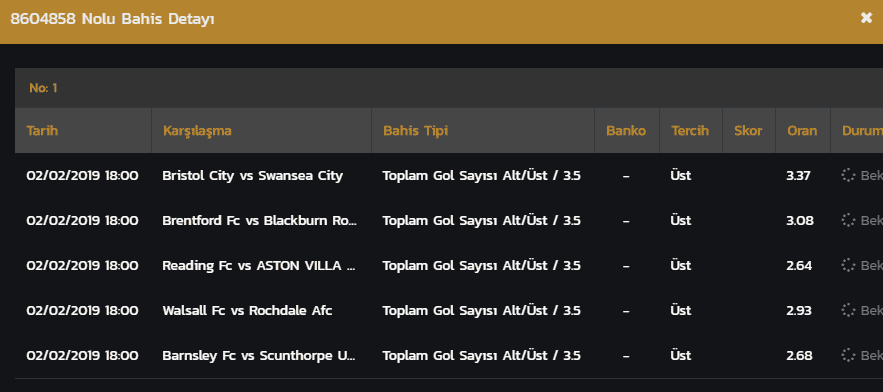Click the 2.93 odds value
The width and height of the screenshot is (883, 392).
click(799, 310)
